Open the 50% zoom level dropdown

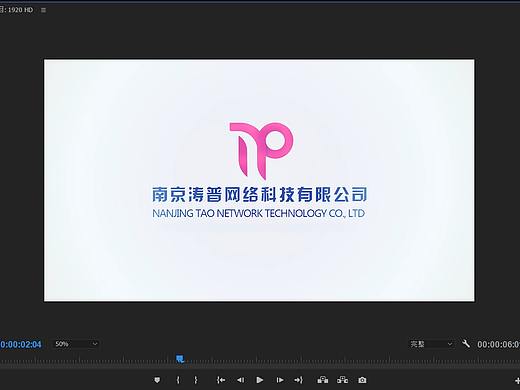[x=76, y=344]
